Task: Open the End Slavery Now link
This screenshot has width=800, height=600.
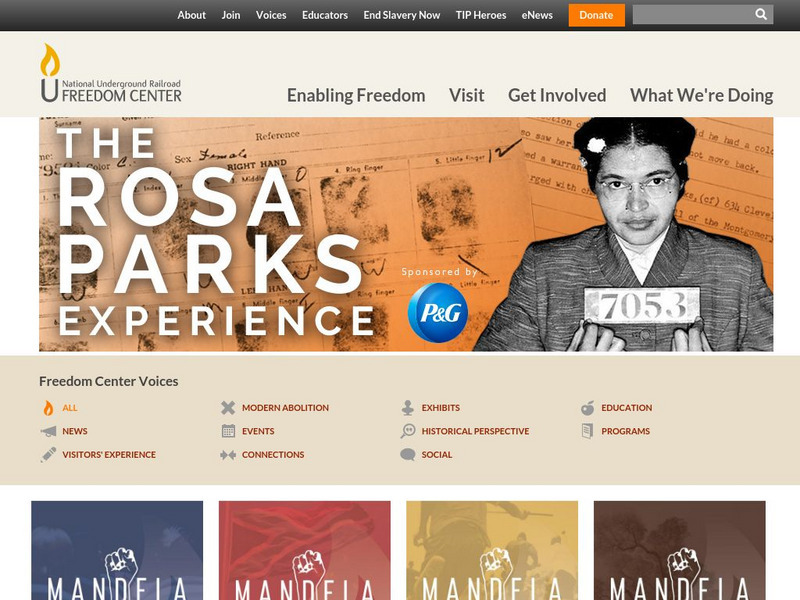Action: (402, 15)
